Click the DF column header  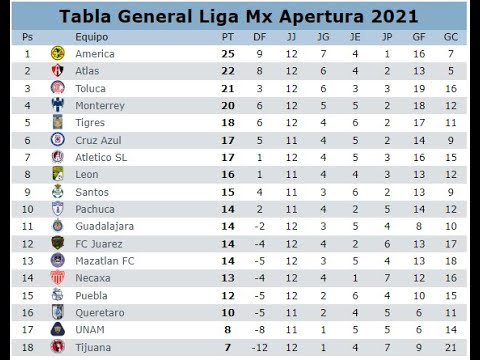[x=260, y=37]
